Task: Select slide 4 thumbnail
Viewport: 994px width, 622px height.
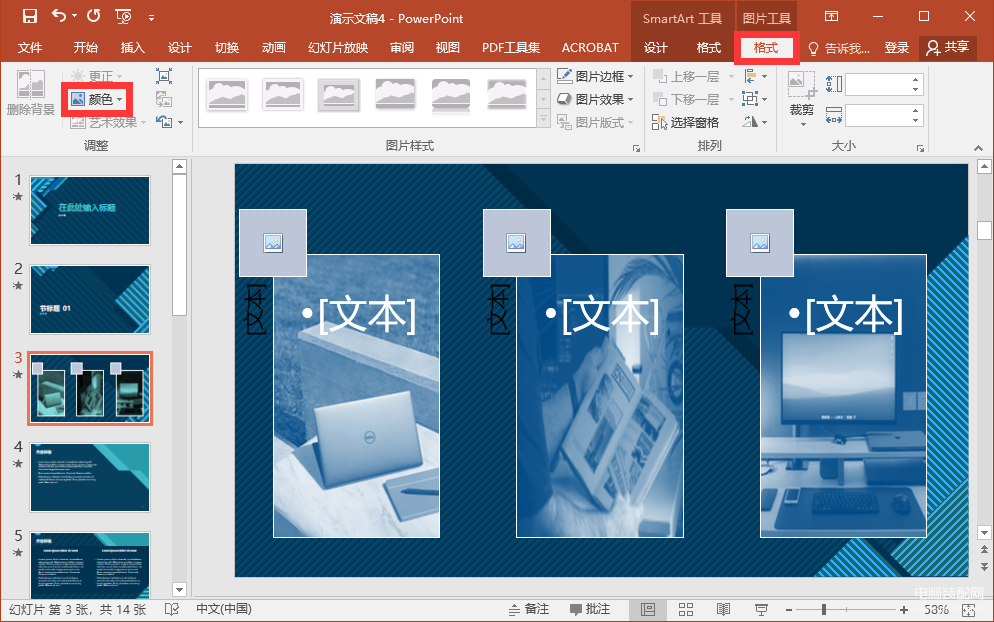Action: 90,477
